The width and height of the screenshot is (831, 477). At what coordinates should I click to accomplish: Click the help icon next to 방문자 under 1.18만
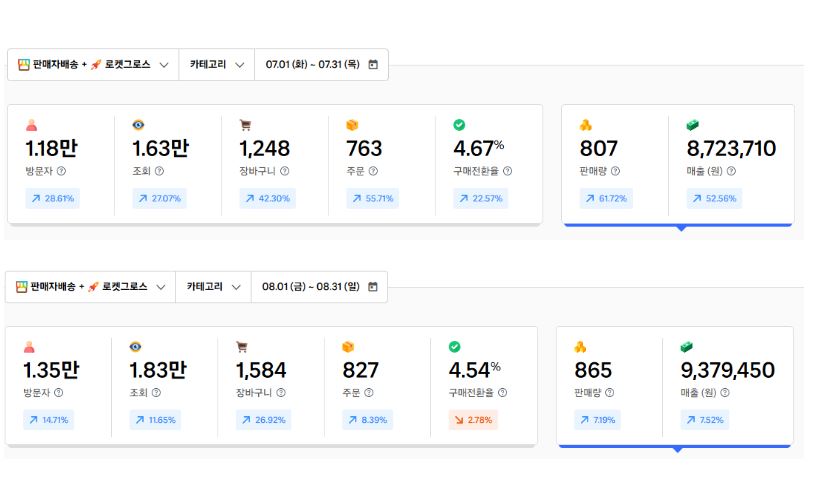[x=61, y=171]
